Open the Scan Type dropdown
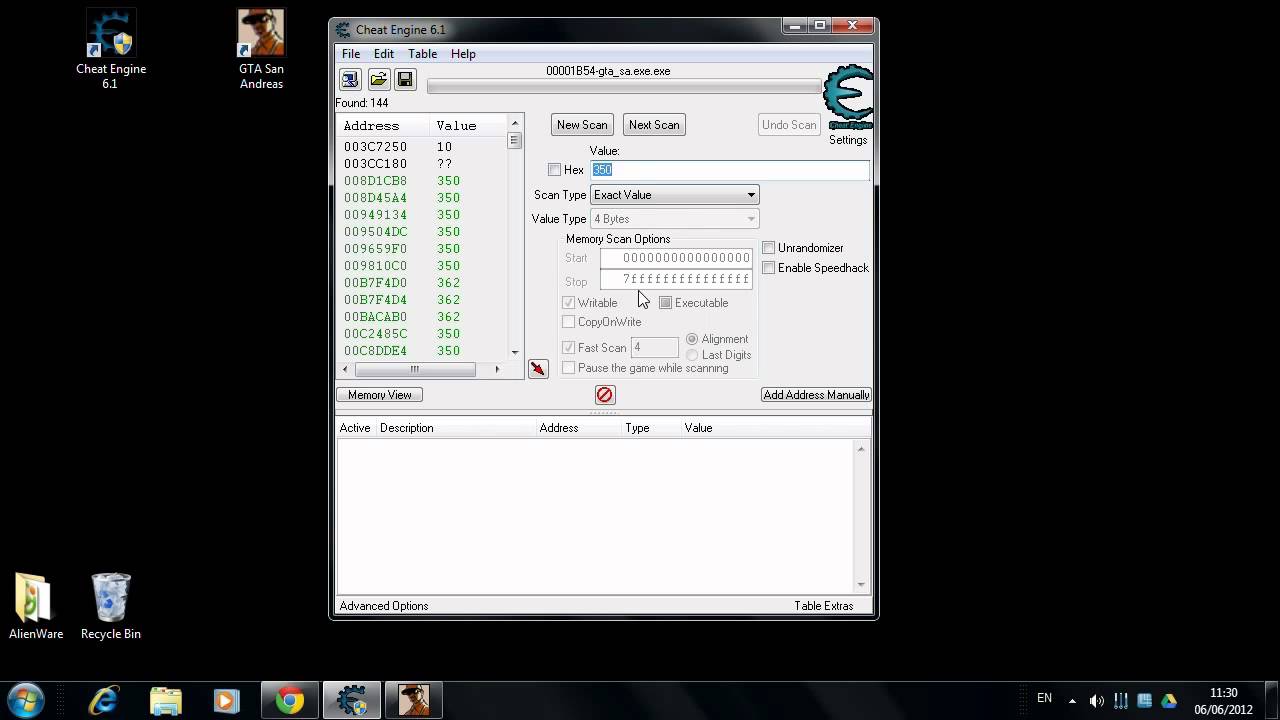1280x720 pixels. click(x=674, y=195)
